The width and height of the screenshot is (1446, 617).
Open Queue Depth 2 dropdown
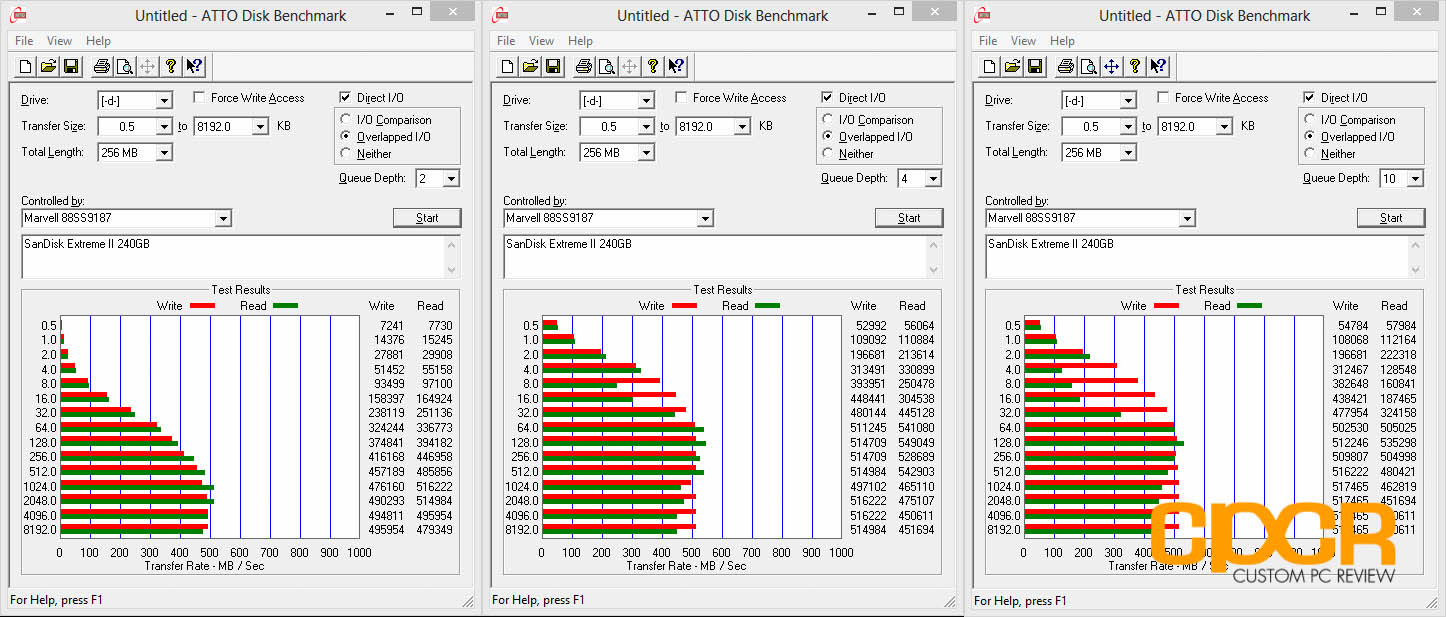[451, 178]
